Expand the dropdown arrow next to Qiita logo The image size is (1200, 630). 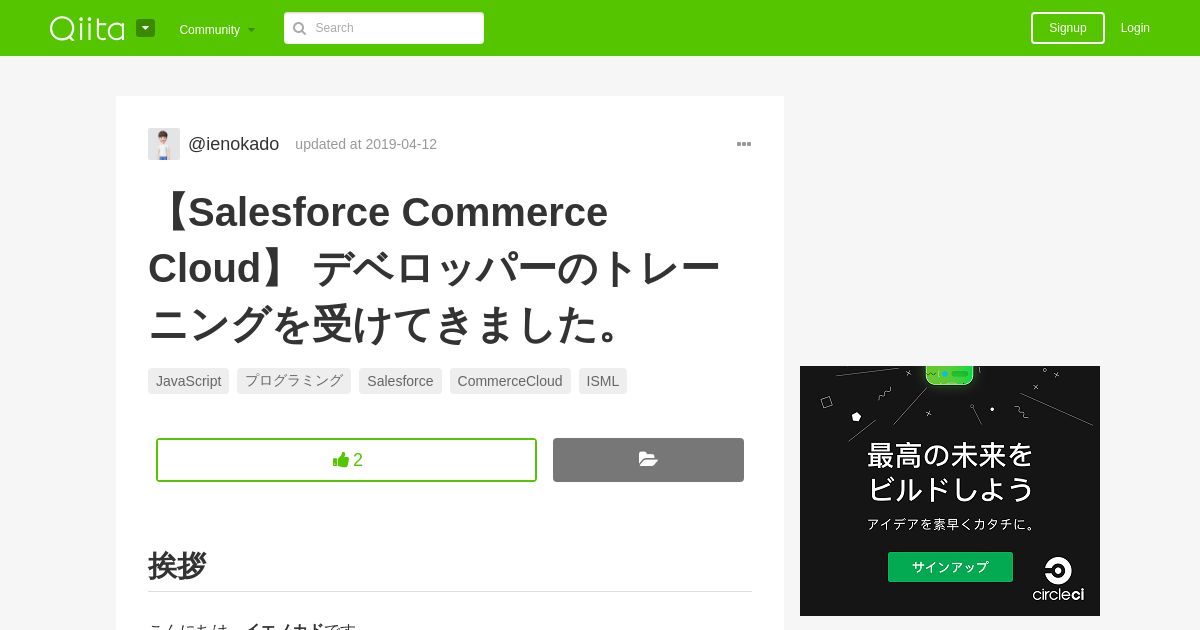point(145,28)
